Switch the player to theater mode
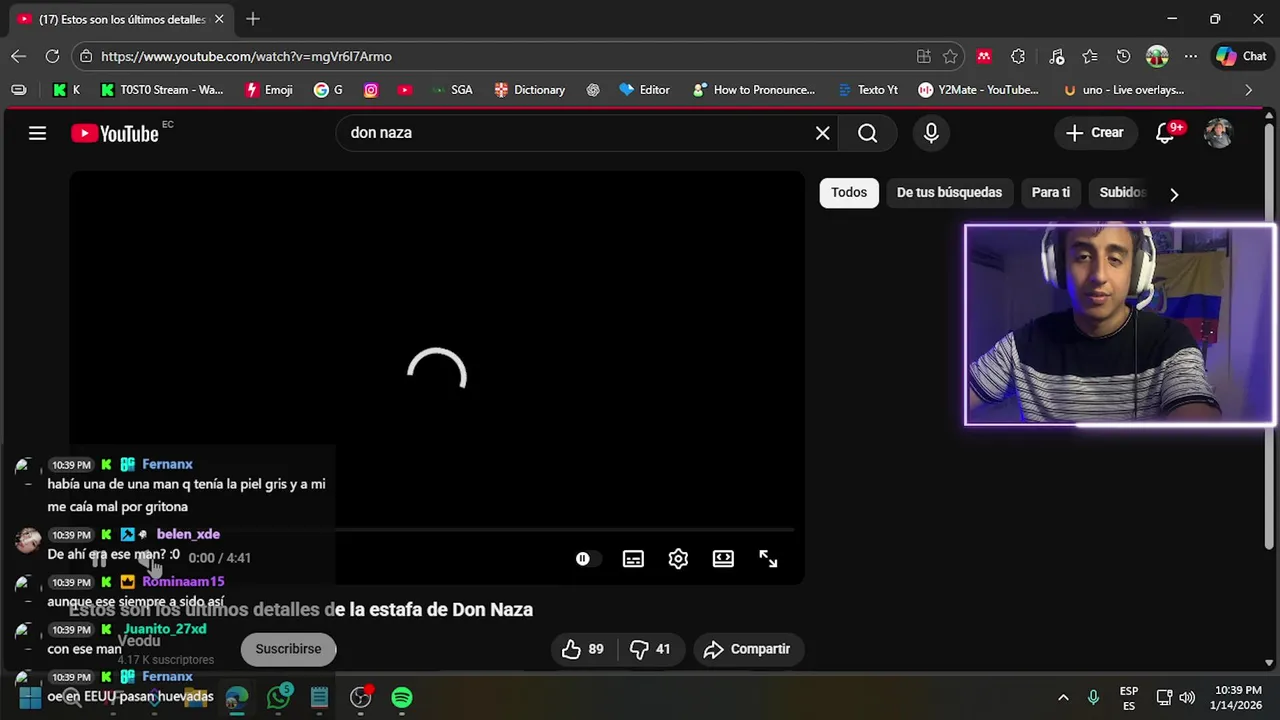1280x720 pixels. pyautogui.click(x=723, y=559)
